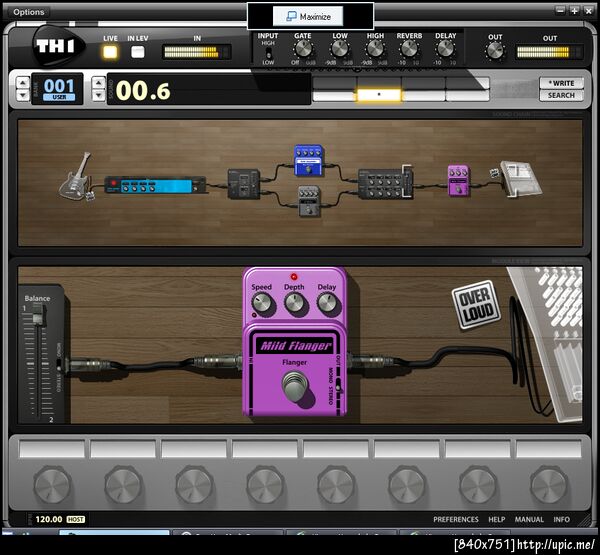This screenshot has height=555, width=600.
Task: Open the 001 USER bank display
Action: point(59,89)
